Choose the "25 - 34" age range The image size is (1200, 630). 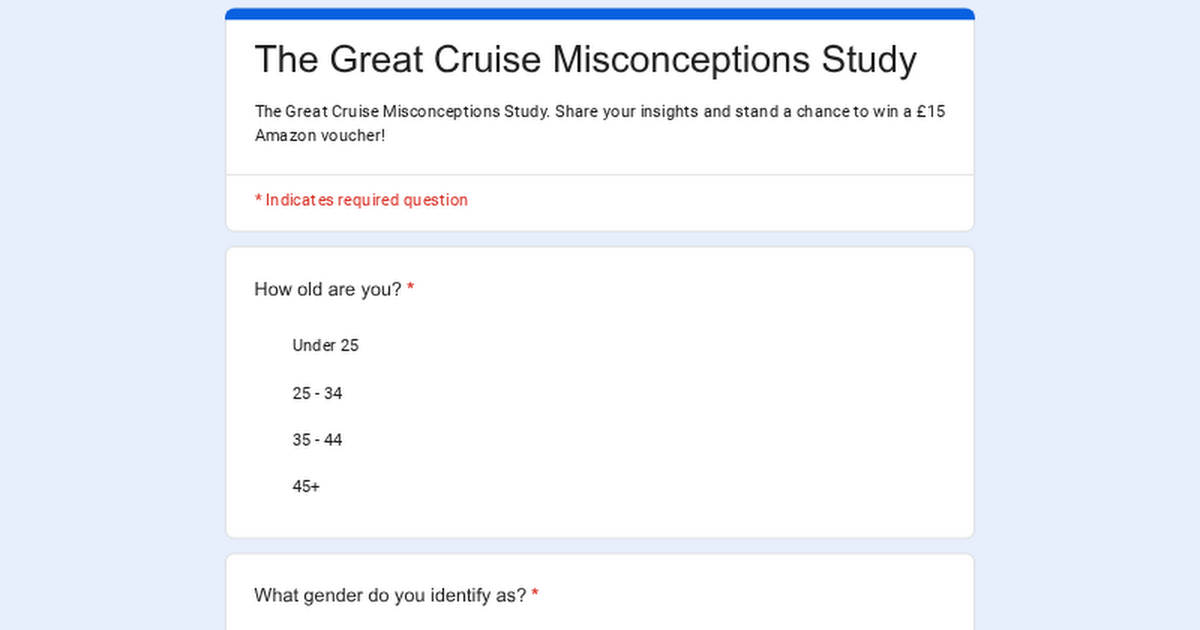coord(317,394)
